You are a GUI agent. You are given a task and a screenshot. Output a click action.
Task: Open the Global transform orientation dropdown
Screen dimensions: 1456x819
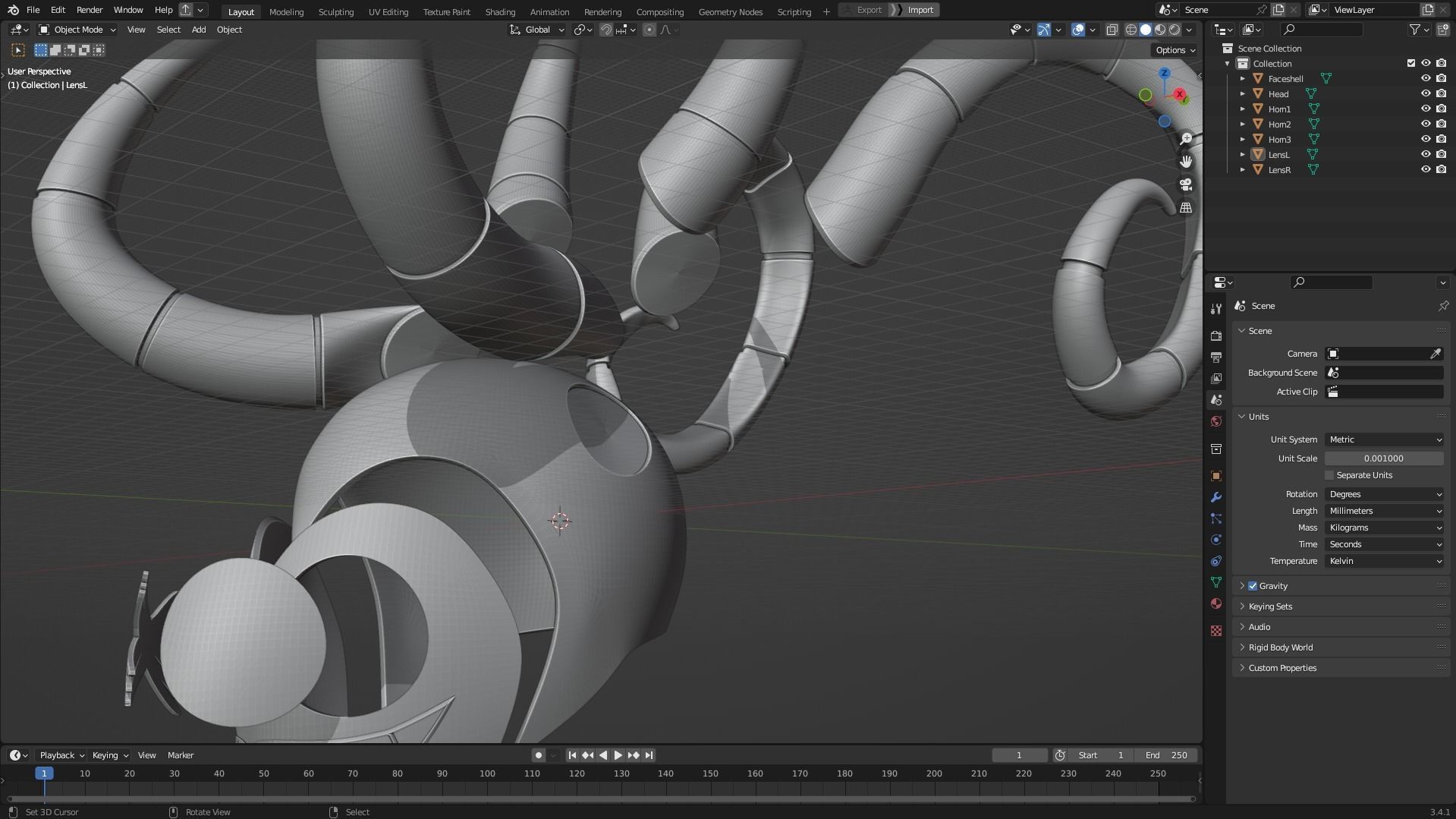(x=536, y=30)
